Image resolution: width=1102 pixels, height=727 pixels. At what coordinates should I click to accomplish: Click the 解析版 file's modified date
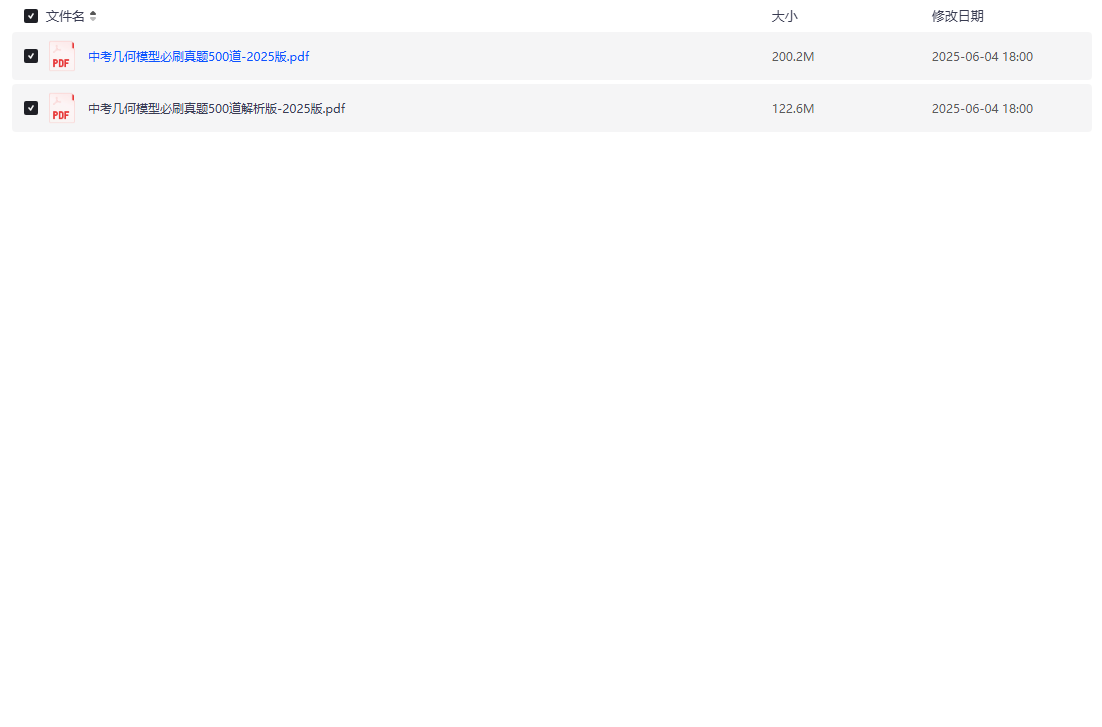[x=981, y=109]
